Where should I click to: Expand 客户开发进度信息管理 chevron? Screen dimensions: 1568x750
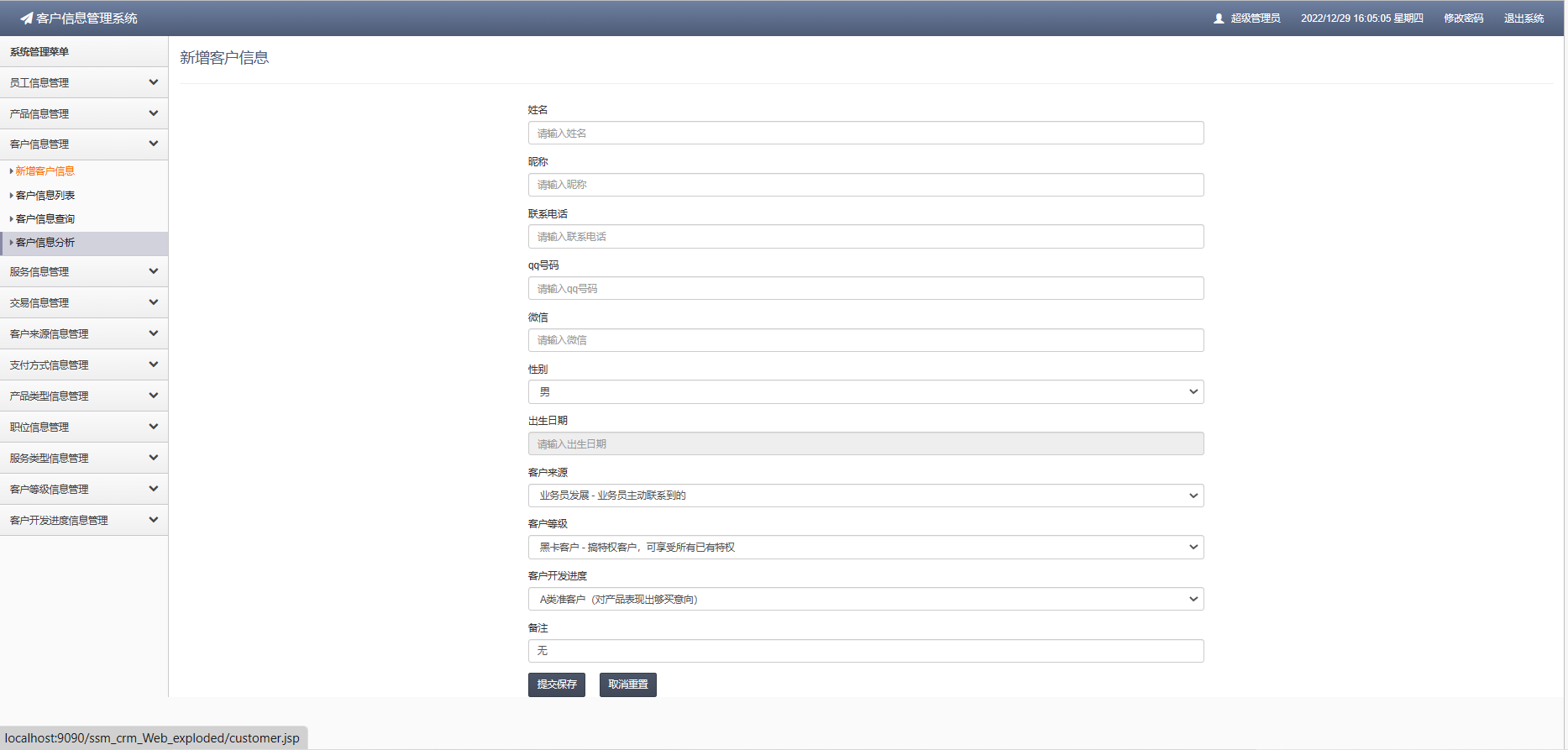(x=153, y=520)
